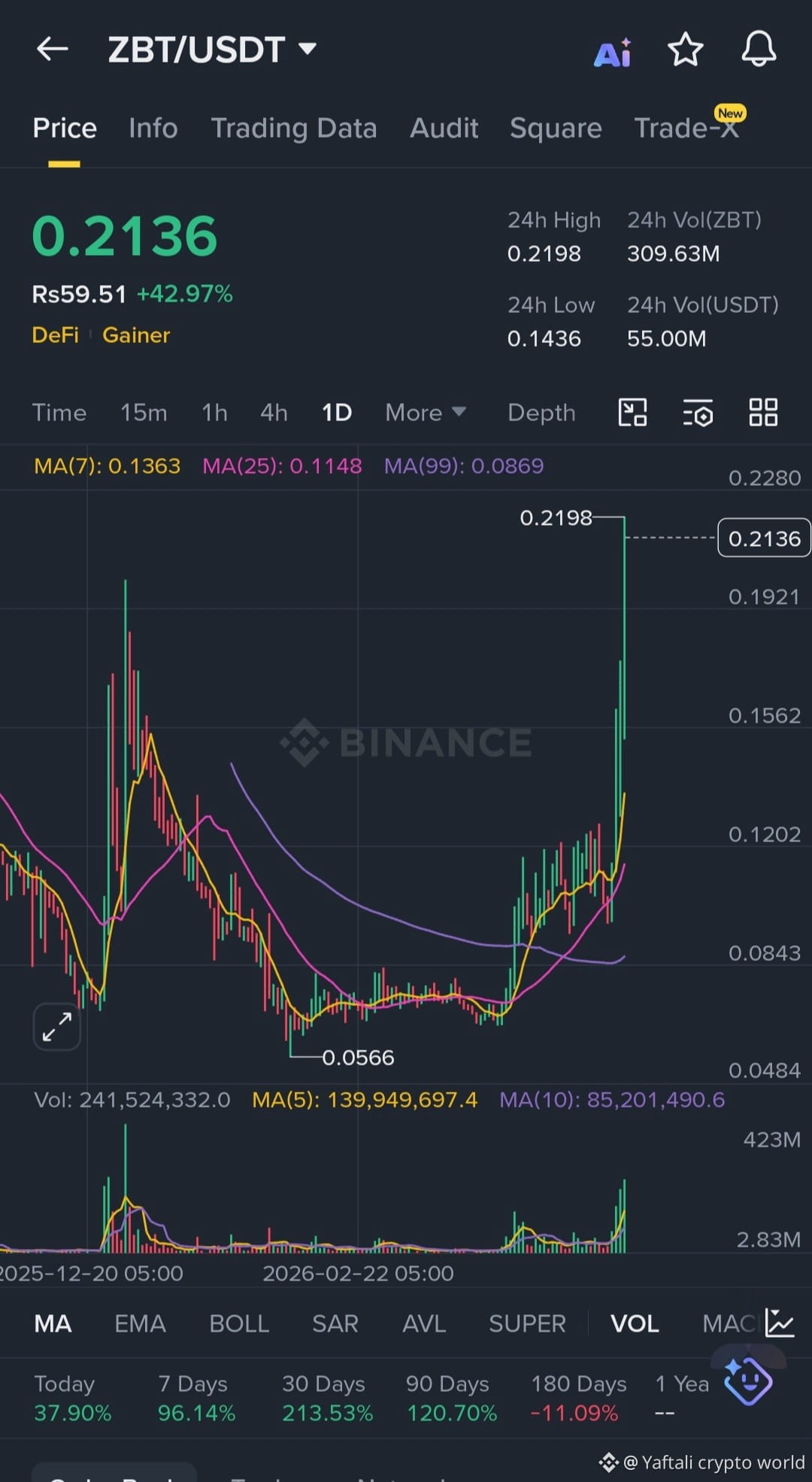812x1482 pixels.
Task: Open the ZBT/USDT pair selector dropdown
Action: tap(212, 50)
